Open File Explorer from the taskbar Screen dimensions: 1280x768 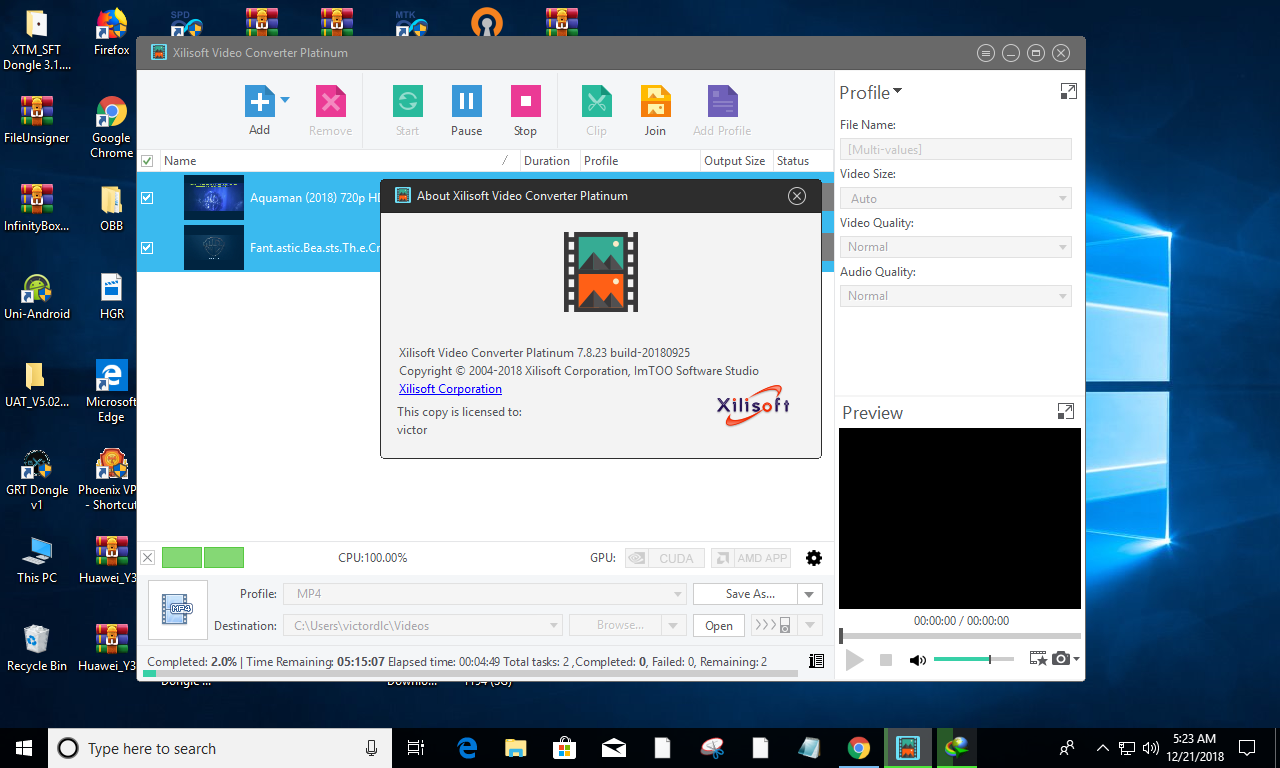coord(516,748)
